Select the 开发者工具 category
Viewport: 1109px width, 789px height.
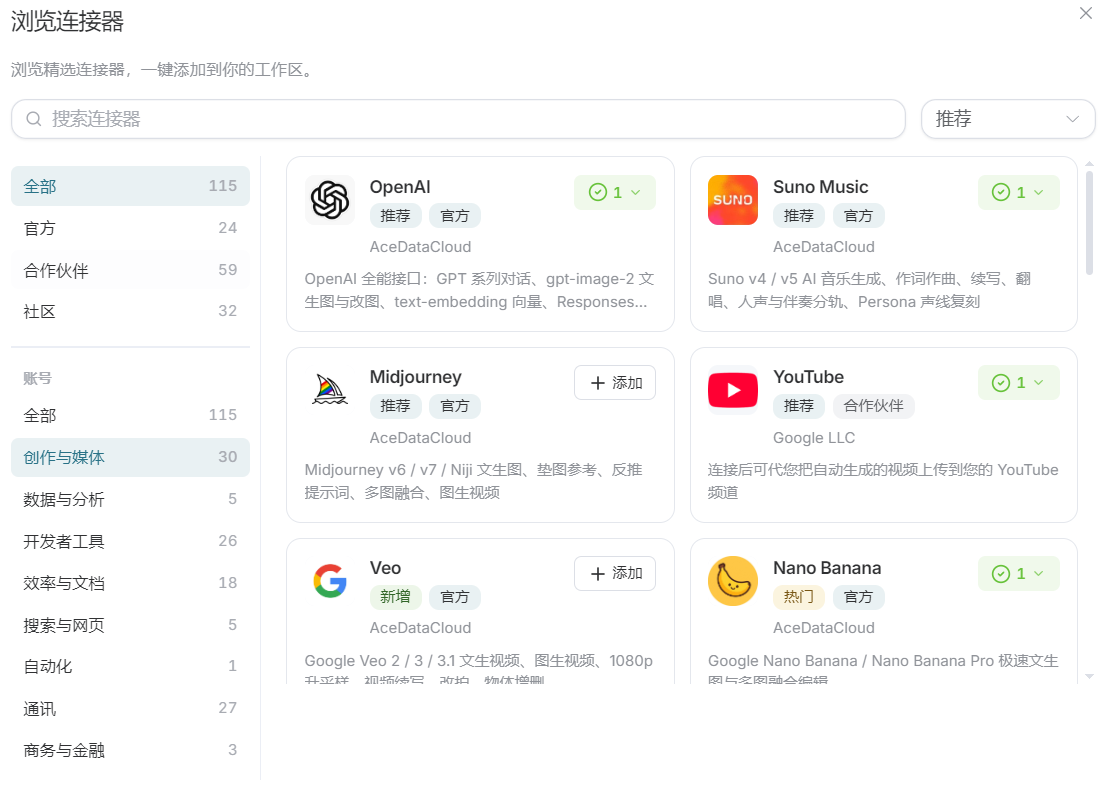pos(130,541)
